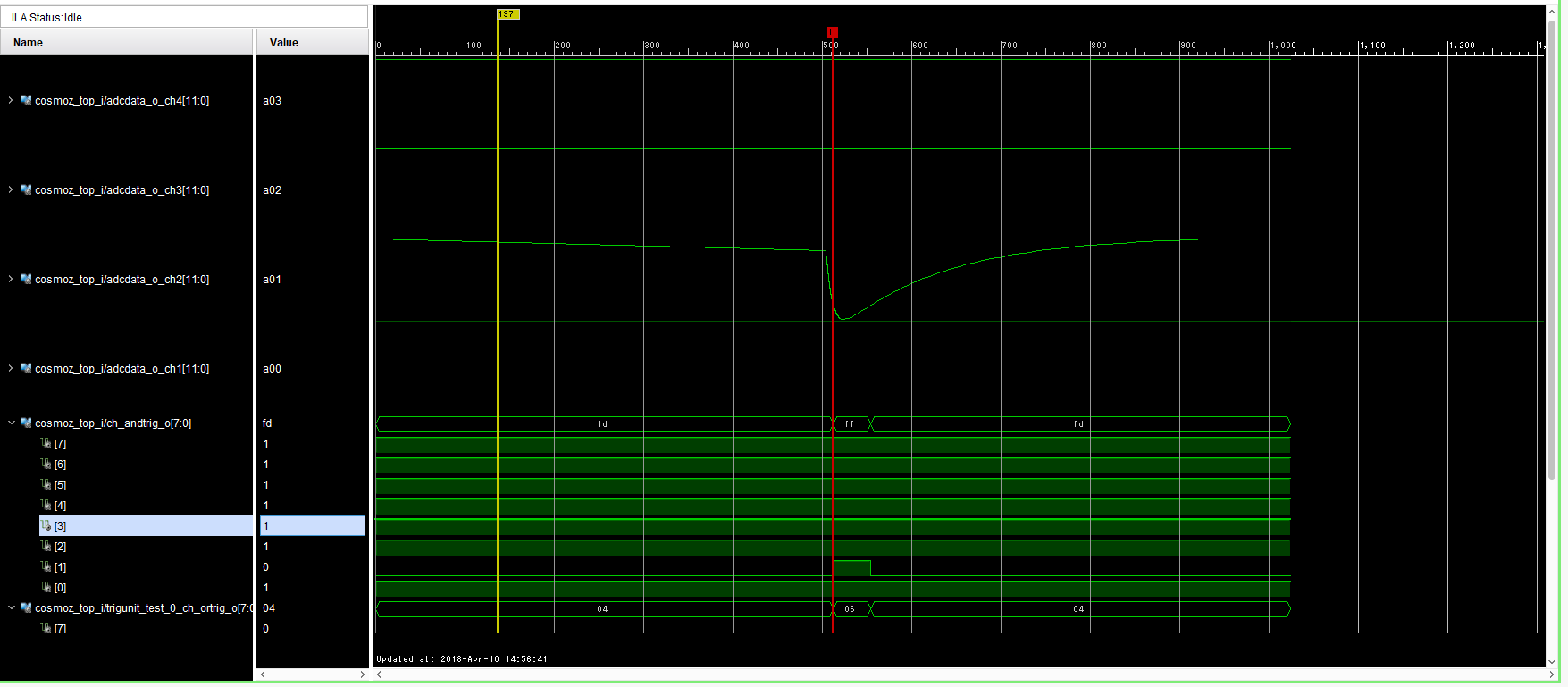Click the adcdata_o_ch3 bus signal icon
The height and width of the screenshot is (687, 1568).
[26, 190]
